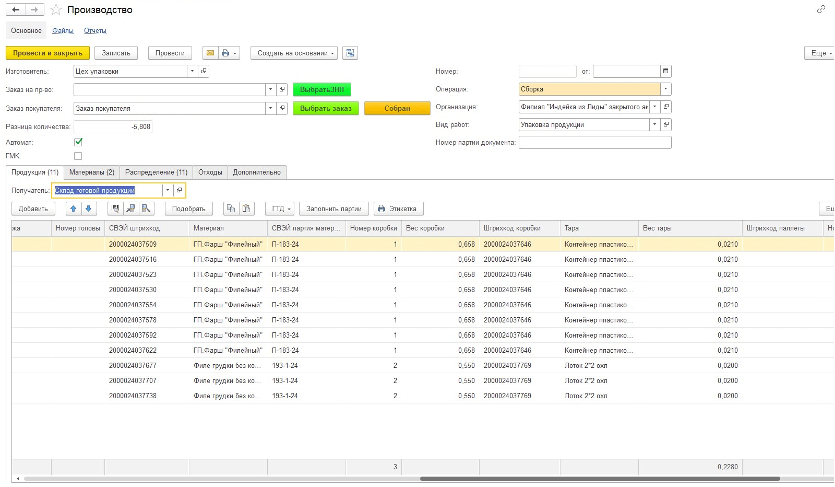835x487 pixels.
Task: Click the middle icon of the search trio
Action: (130, 209)
